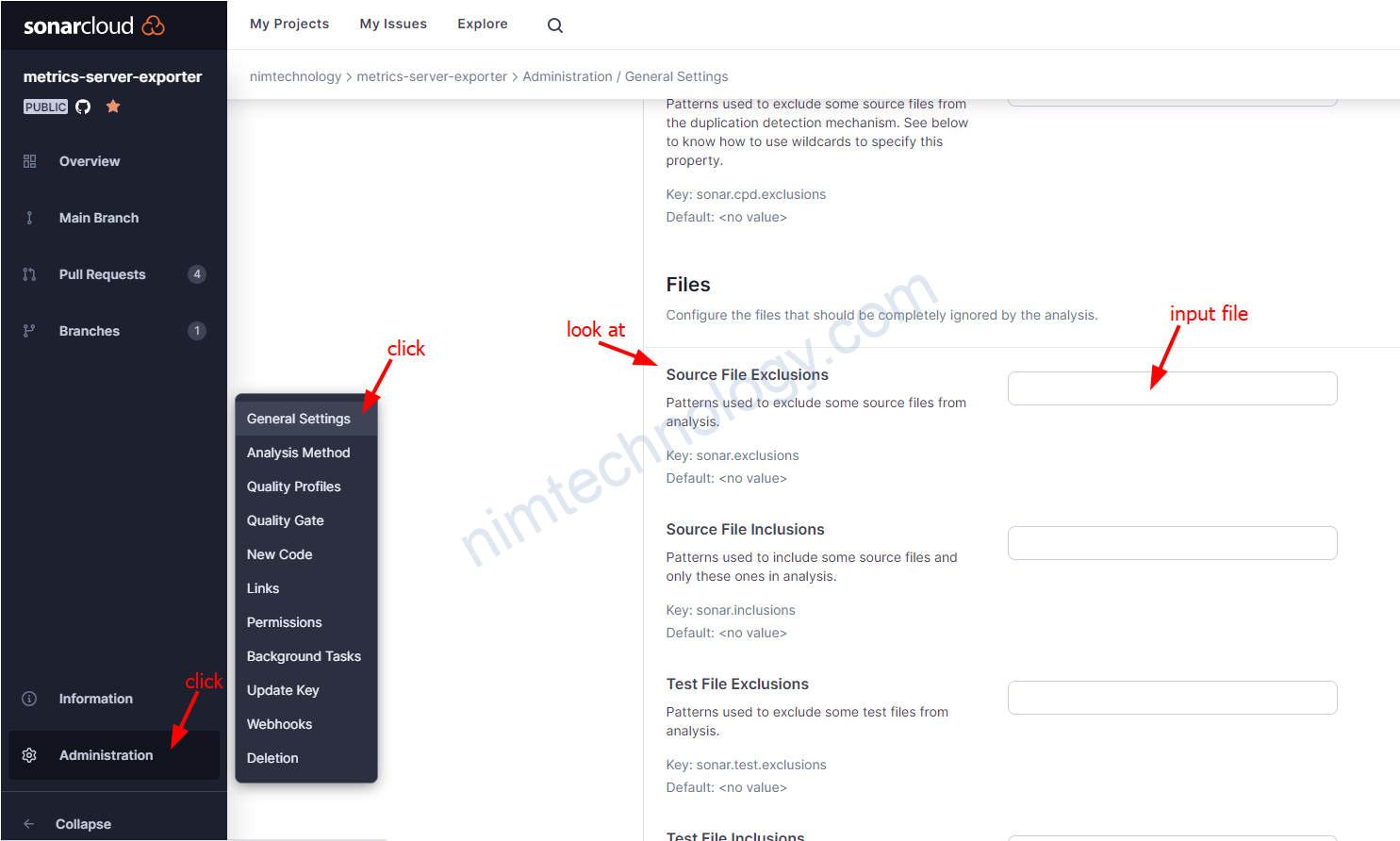Select General Settings from the admin menu

click(298, 419)
